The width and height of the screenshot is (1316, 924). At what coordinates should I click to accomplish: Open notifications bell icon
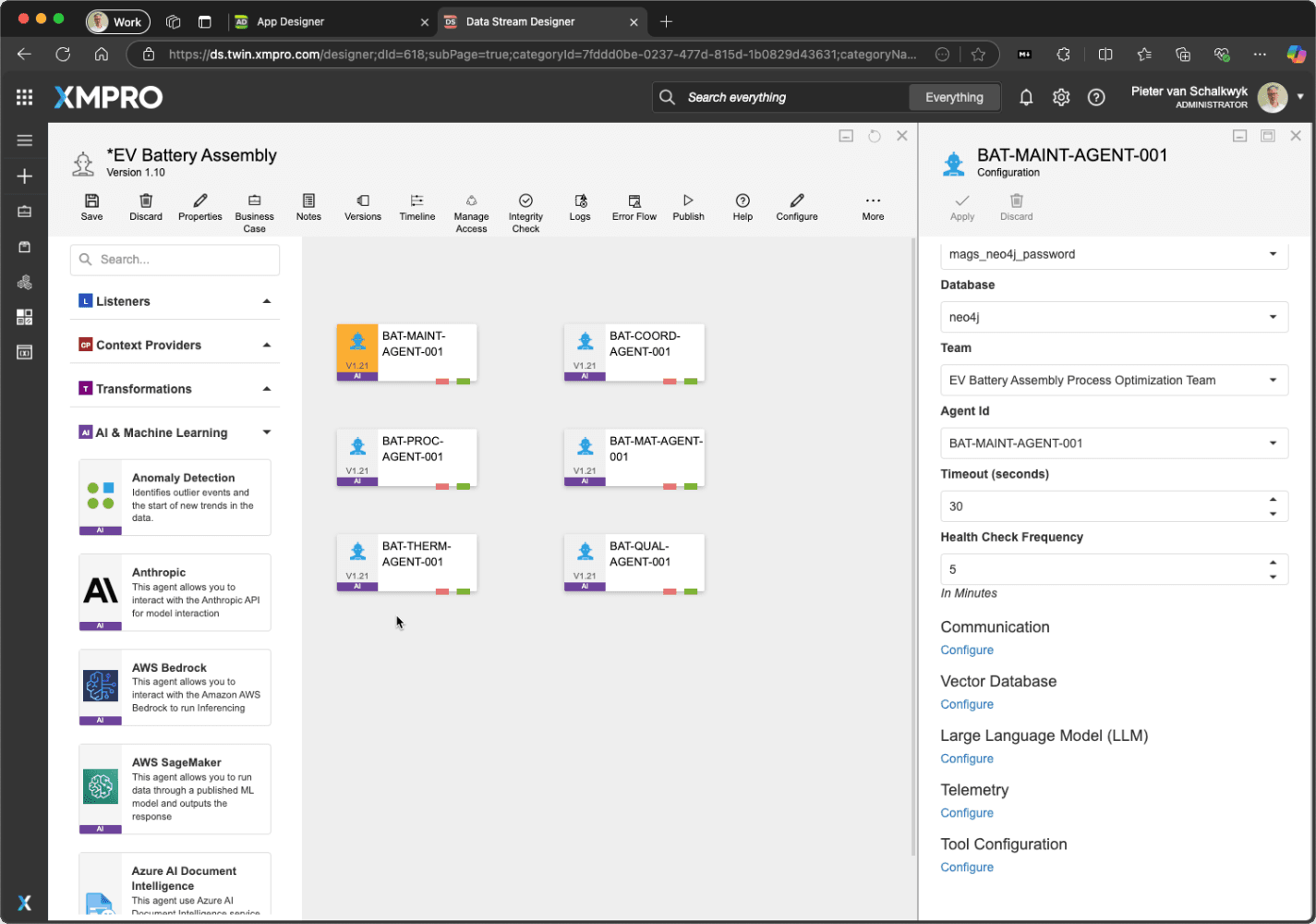click(x=1025, y=97)
